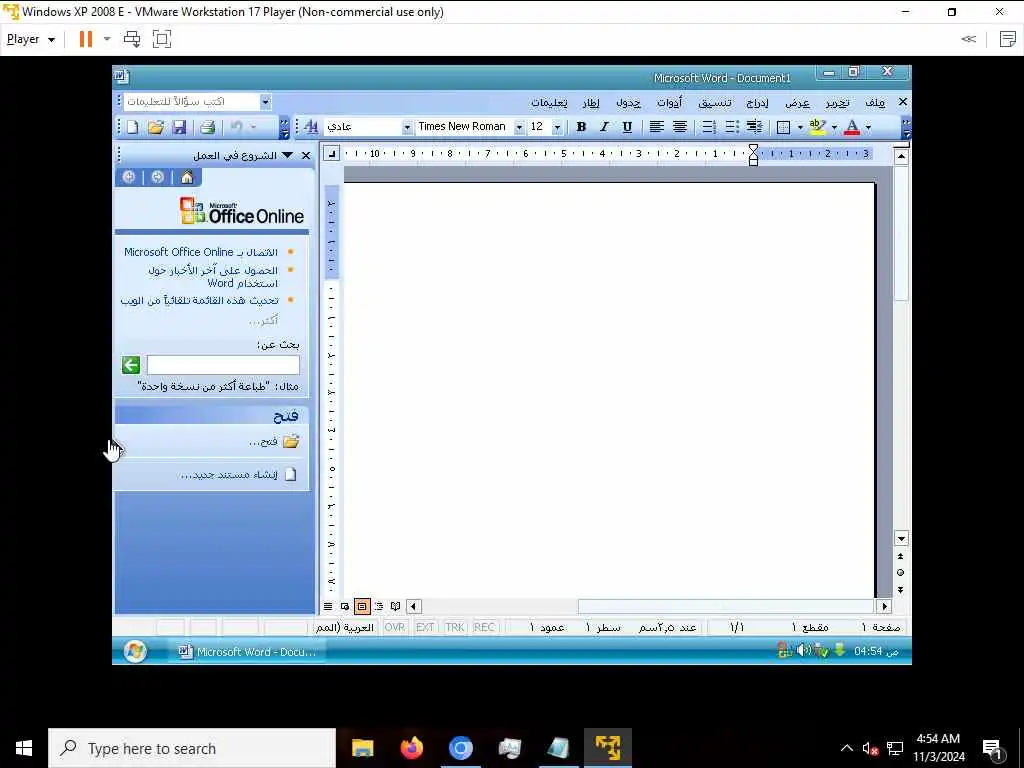The width and height of the screenshot is (1024, 768).
Task: Click الاتصال بـ Microsoft Office Online link
Action: (201, 252)
